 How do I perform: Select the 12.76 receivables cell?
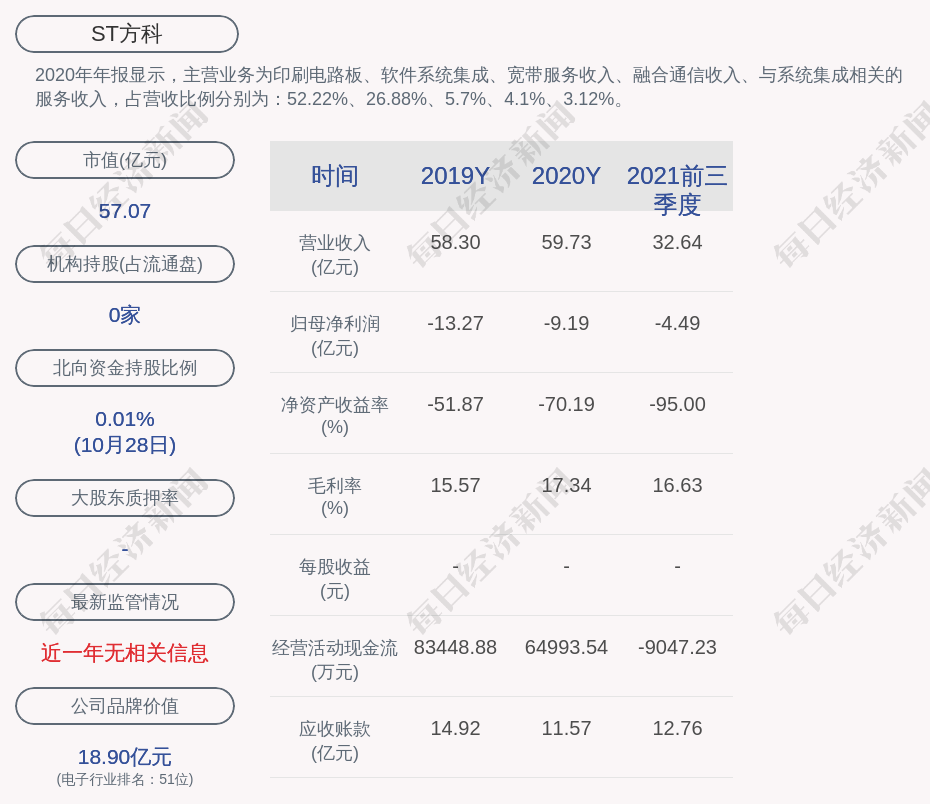point(677,728)
